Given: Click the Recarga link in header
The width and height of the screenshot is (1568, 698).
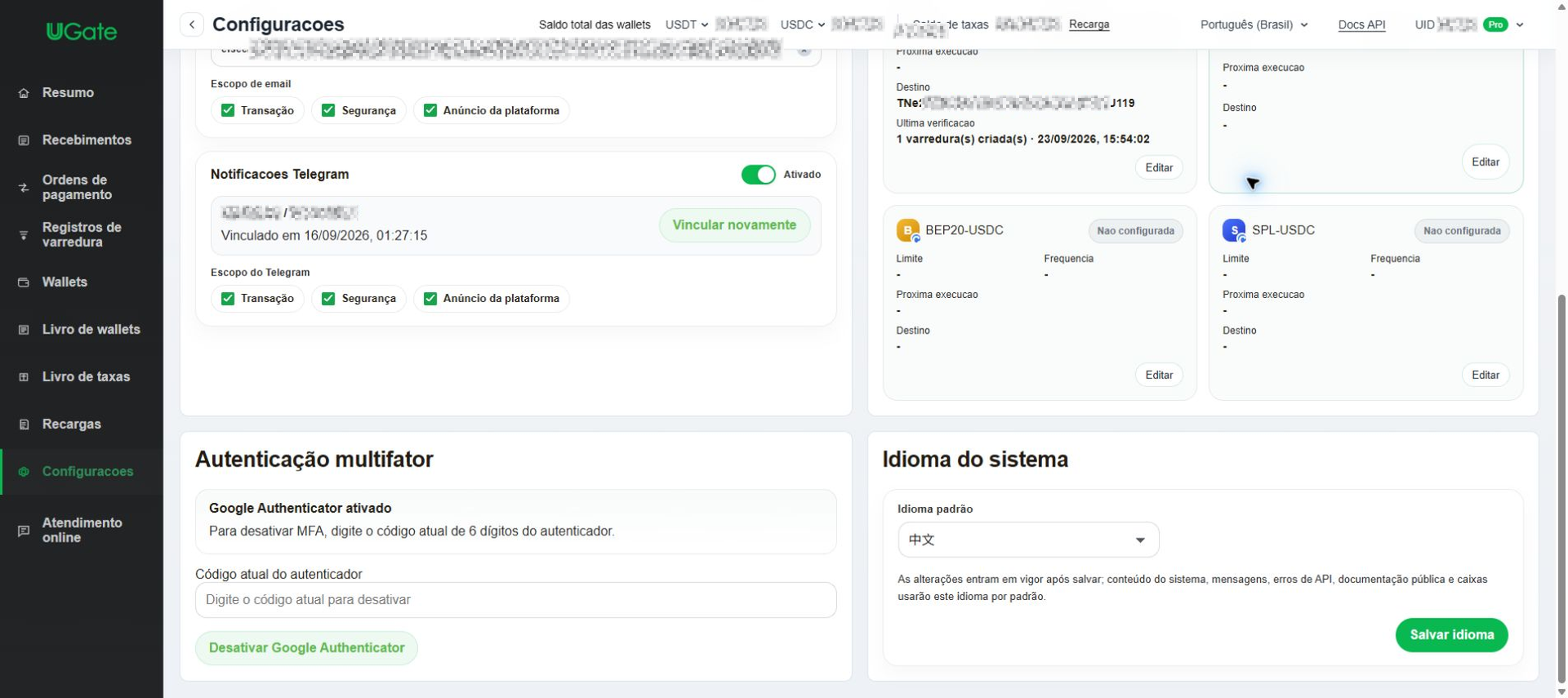Looking at the screenshot, I should 1089,24.
